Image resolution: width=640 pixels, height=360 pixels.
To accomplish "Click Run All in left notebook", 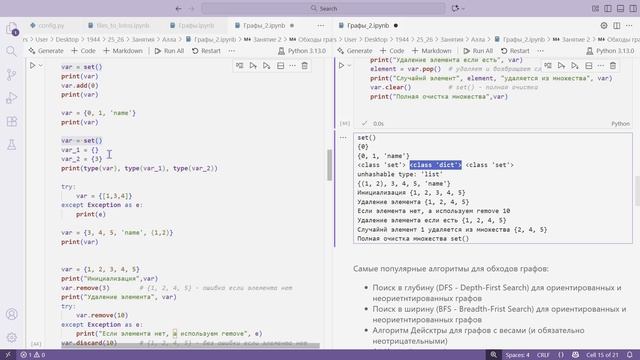I will 169,51.
